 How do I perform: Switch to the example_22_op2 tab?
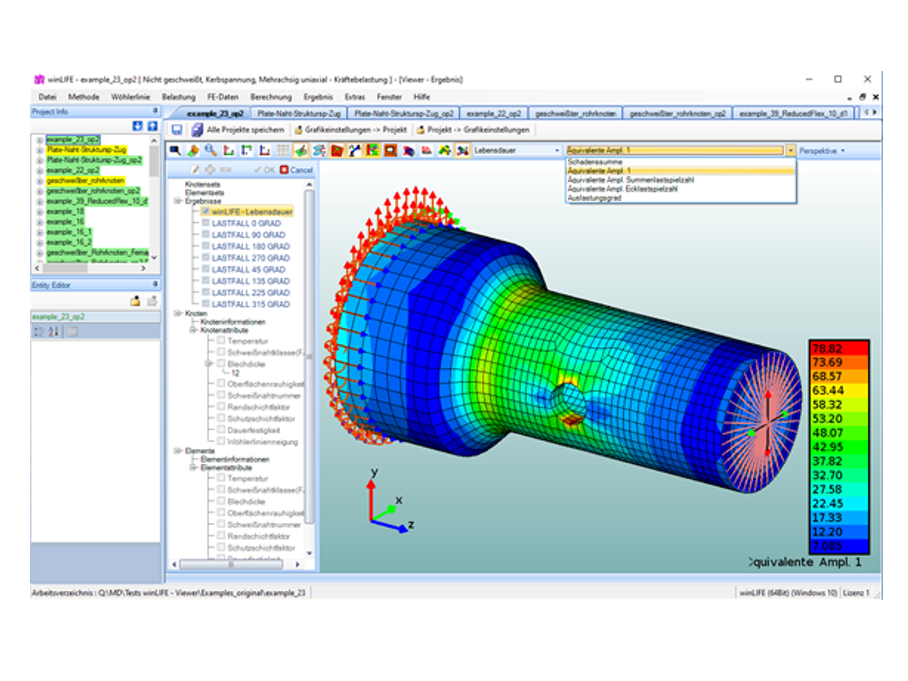point(494,114)
